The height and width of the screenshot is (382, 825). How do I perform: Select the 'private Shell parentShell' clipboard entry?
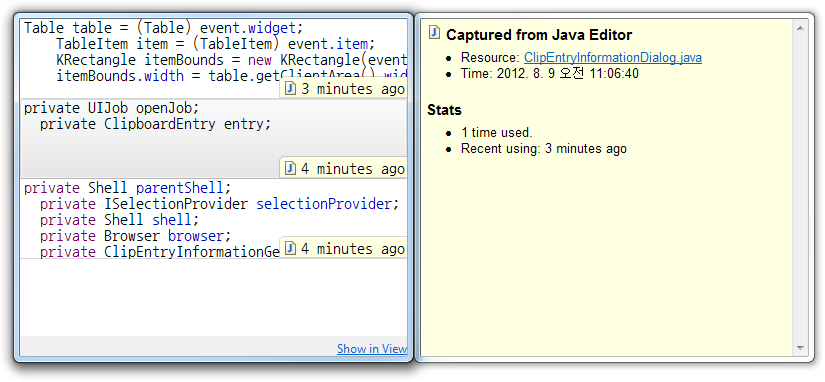(x=213, y=218)
